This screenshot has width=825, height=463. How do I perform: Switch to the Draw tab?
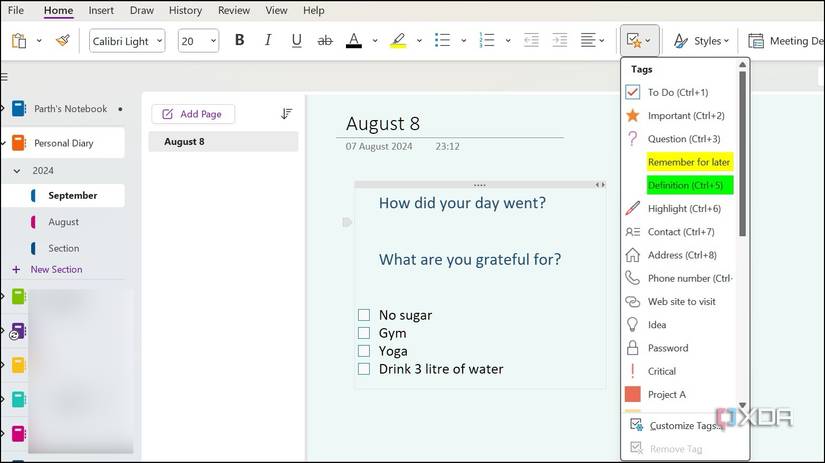(142, 10)
